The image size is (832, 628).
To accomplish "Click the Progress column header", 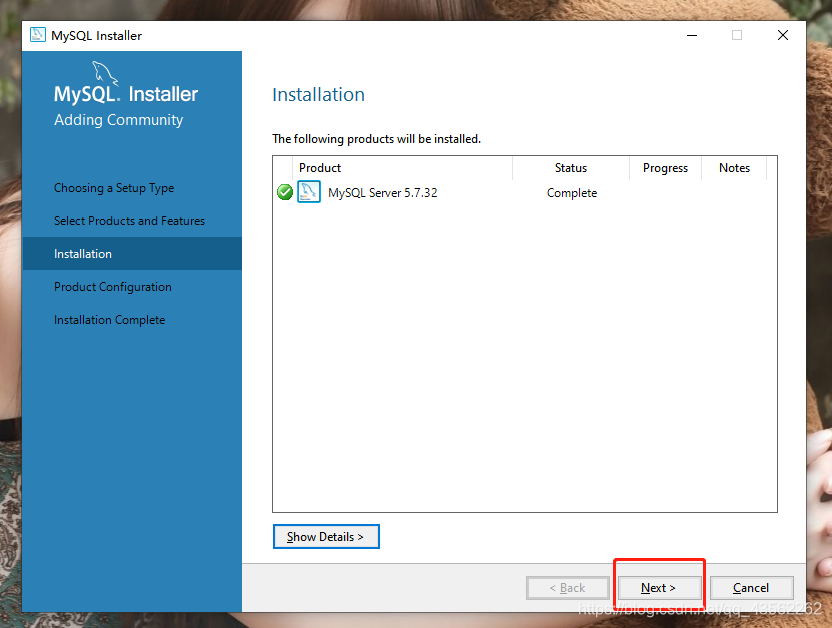I will pyautogui.click(x=664, y=168).
